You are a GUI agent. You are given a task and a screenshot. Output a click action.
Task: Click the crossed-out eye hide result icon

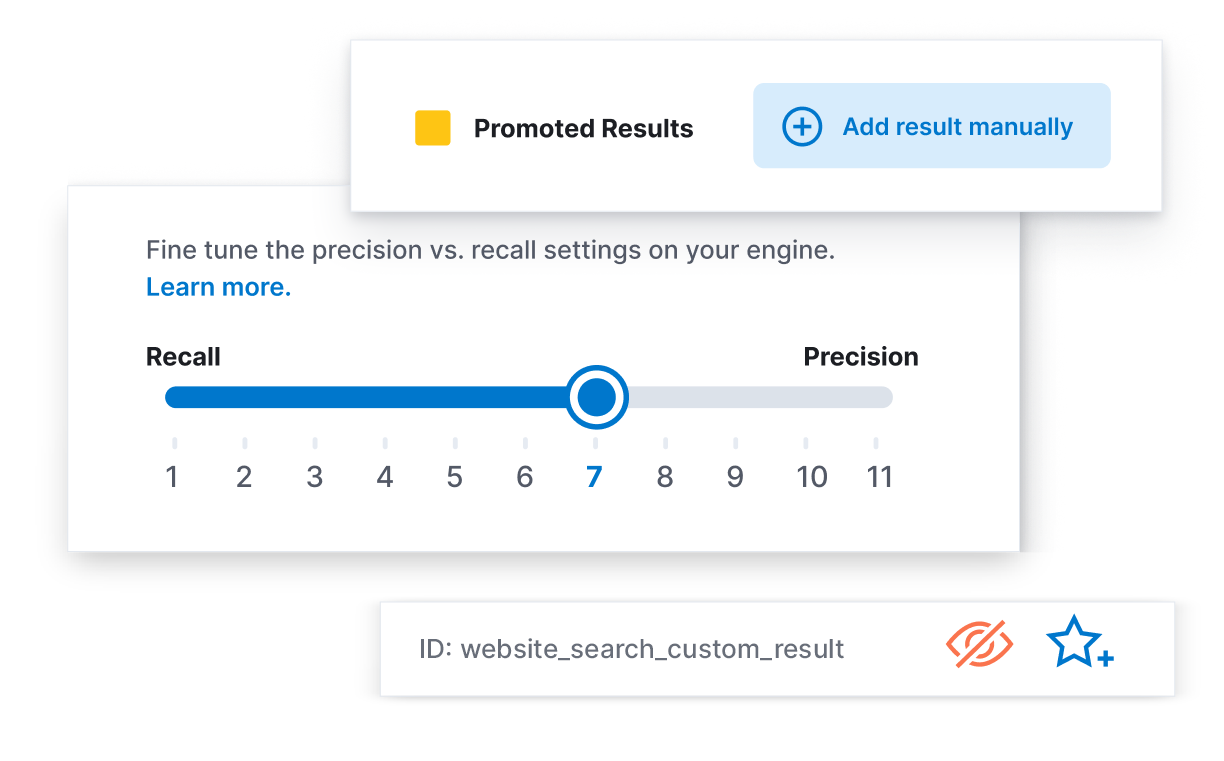click(x=979, y=645)
